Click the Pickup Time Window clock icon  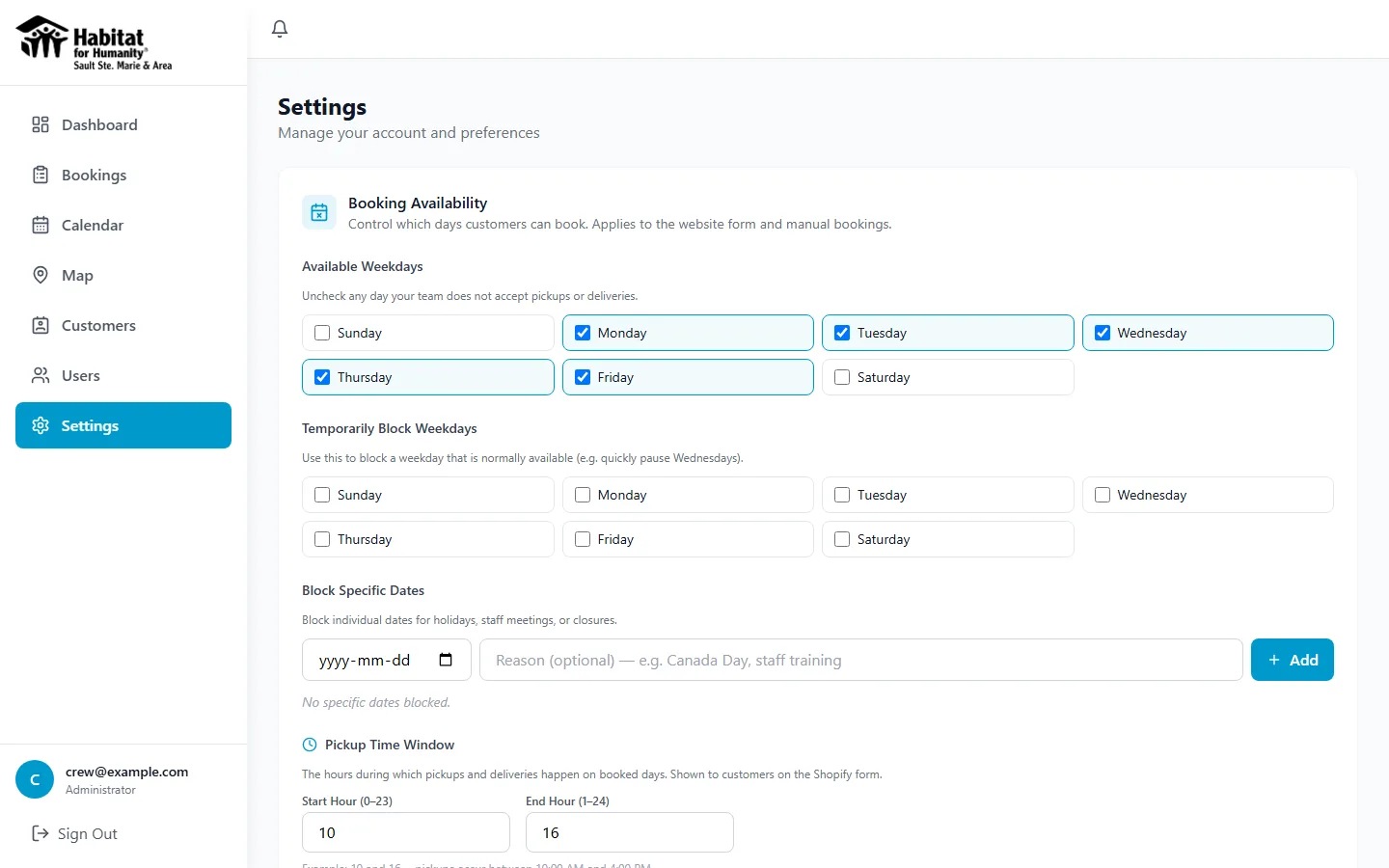pyautogui.click(x=310, y=745)
